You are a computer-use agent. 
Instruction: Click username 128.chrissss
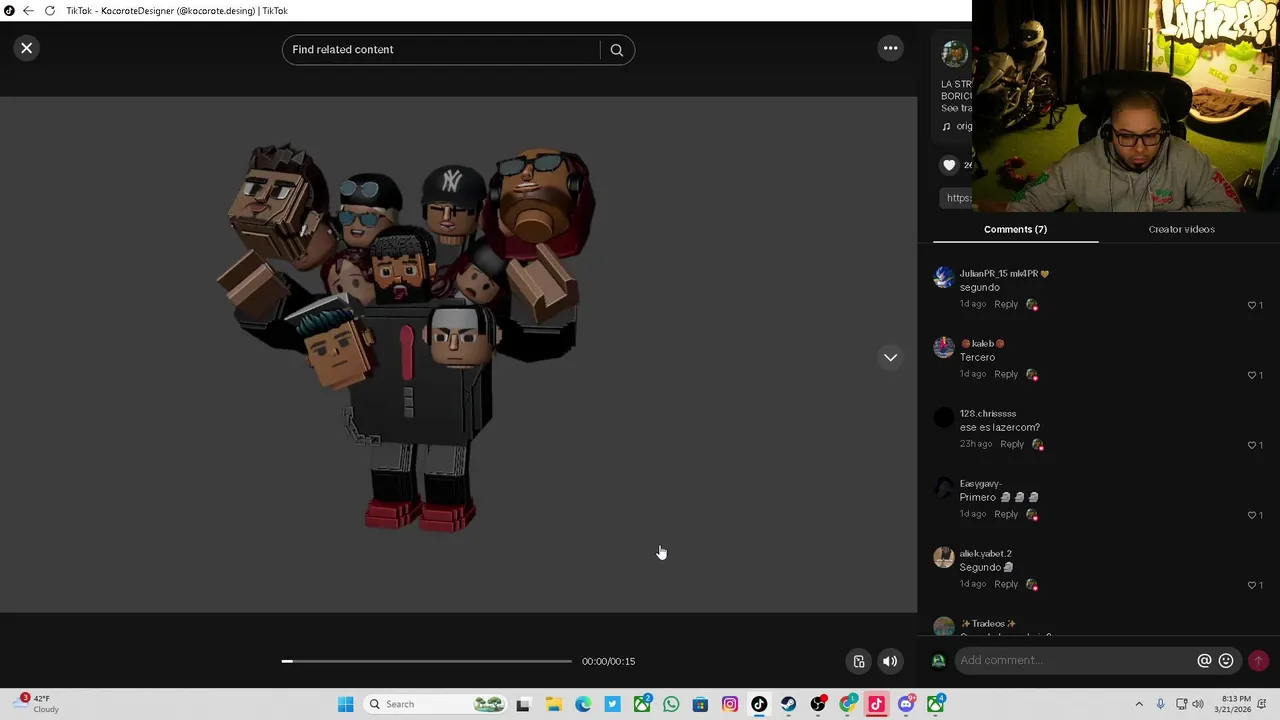pos(988,413)
